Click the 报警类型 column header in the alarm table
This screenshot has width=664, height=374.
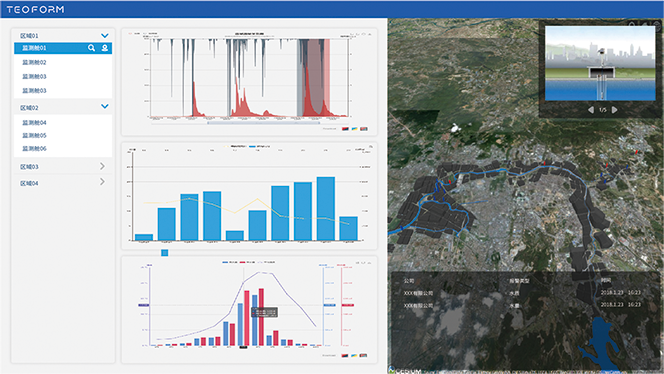pyautogui.click(x=519, y=280)
